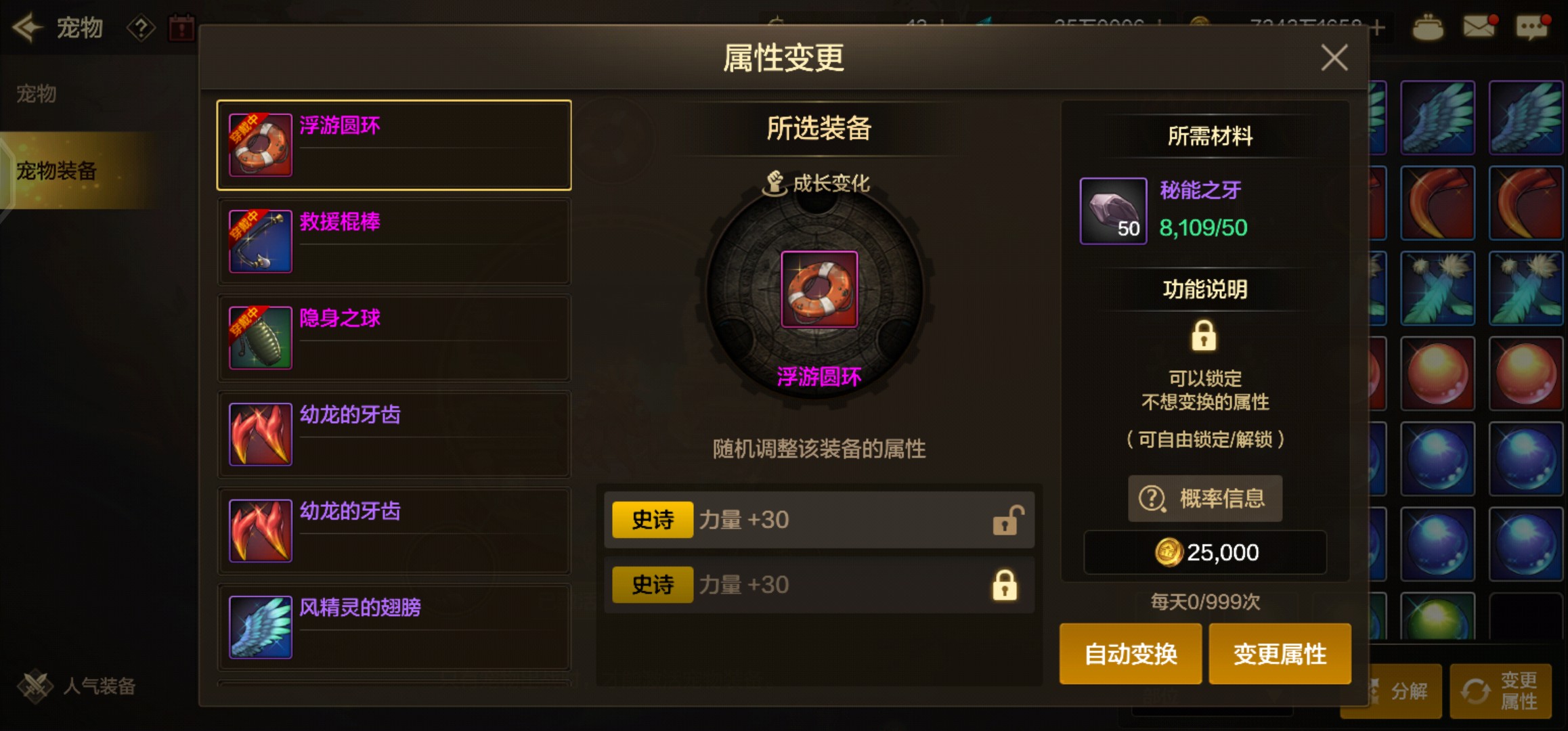
Task: Unlock the second 力量 +30 attribute
Action: pos(1005,585)
